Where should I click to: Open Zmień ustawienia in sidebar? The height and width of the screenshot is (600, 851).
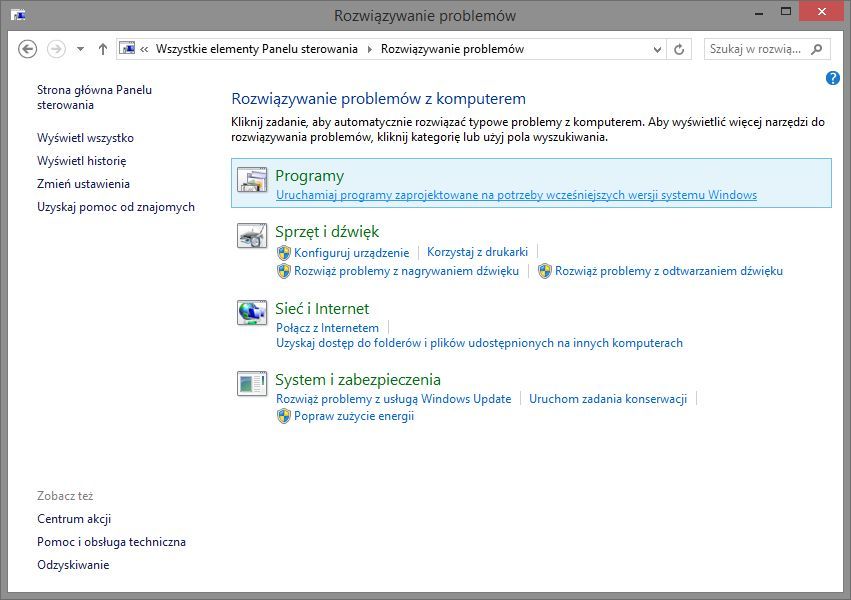(83, 184)
